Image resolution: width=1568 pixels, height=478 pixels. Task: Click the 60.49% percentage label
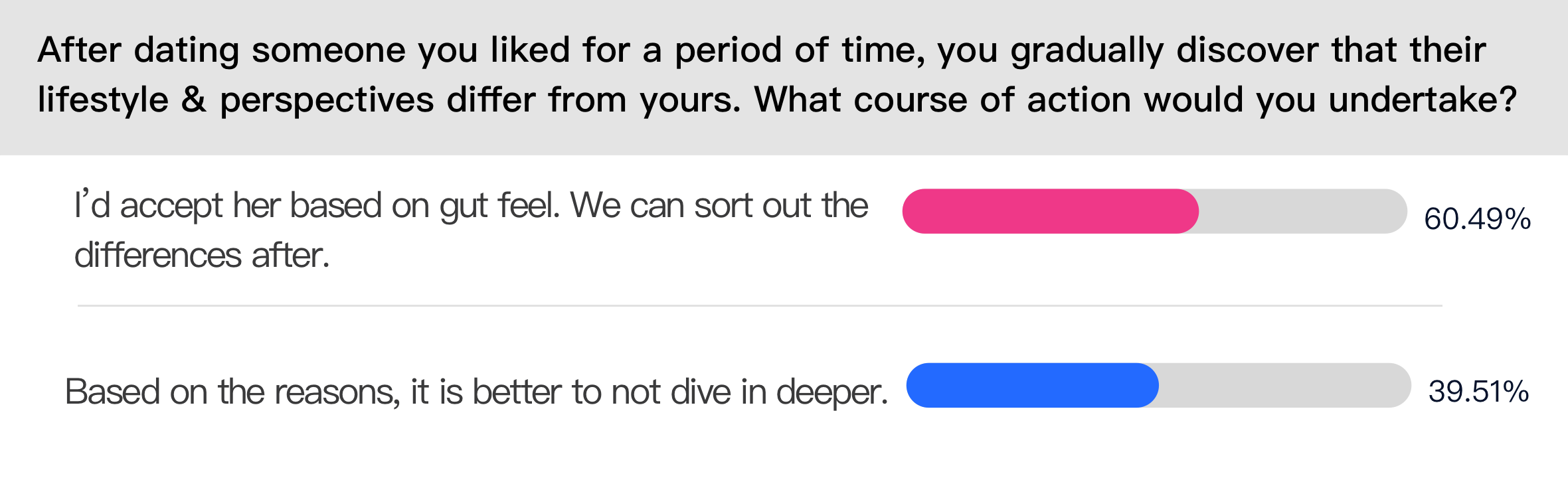coord(1478,219)
